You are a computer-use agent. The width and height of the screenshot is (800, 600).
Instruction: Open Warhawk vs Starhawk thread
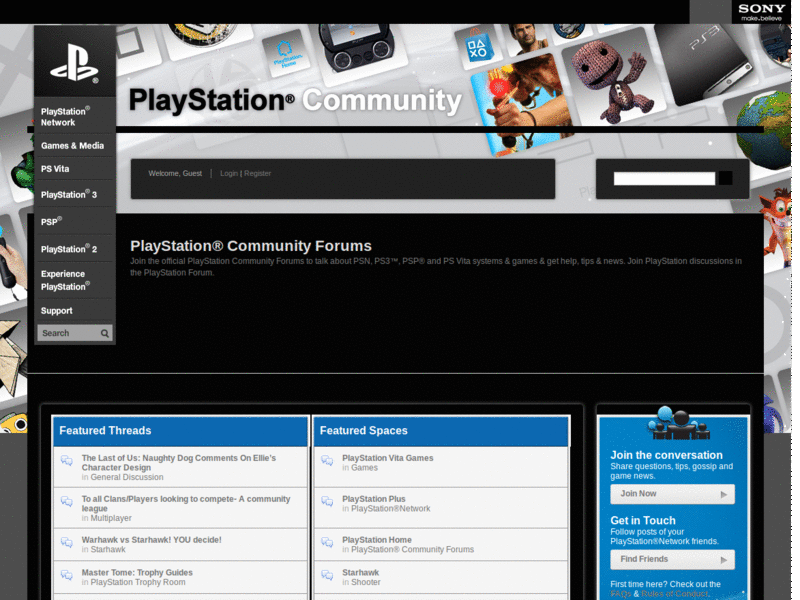pyautogui.click(x=152, y=540)
